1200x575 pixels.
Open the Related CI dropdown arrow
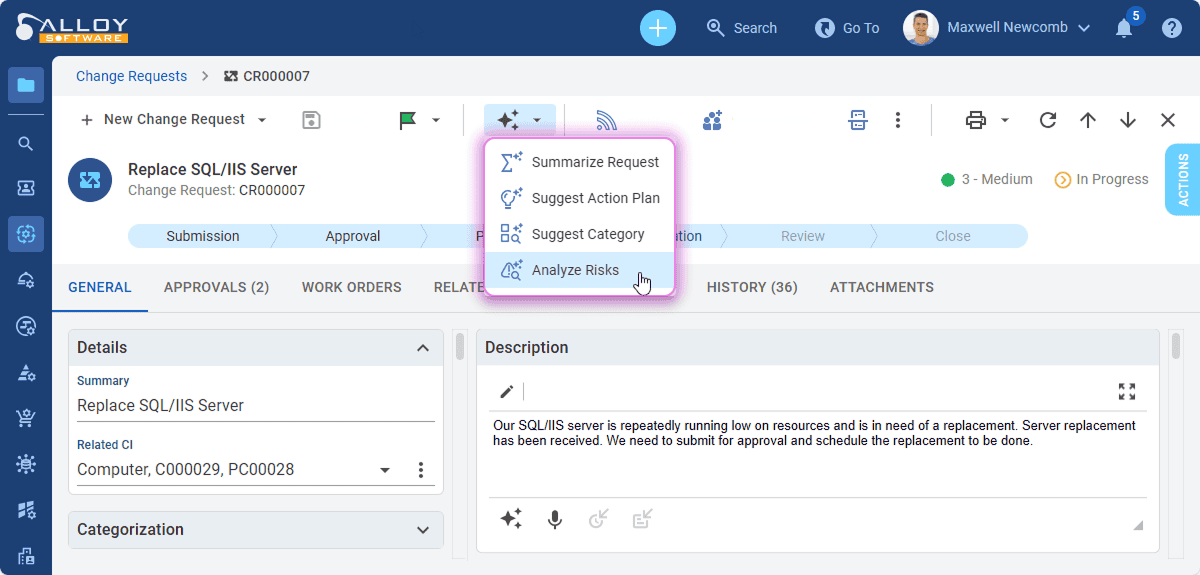(385, 470)
